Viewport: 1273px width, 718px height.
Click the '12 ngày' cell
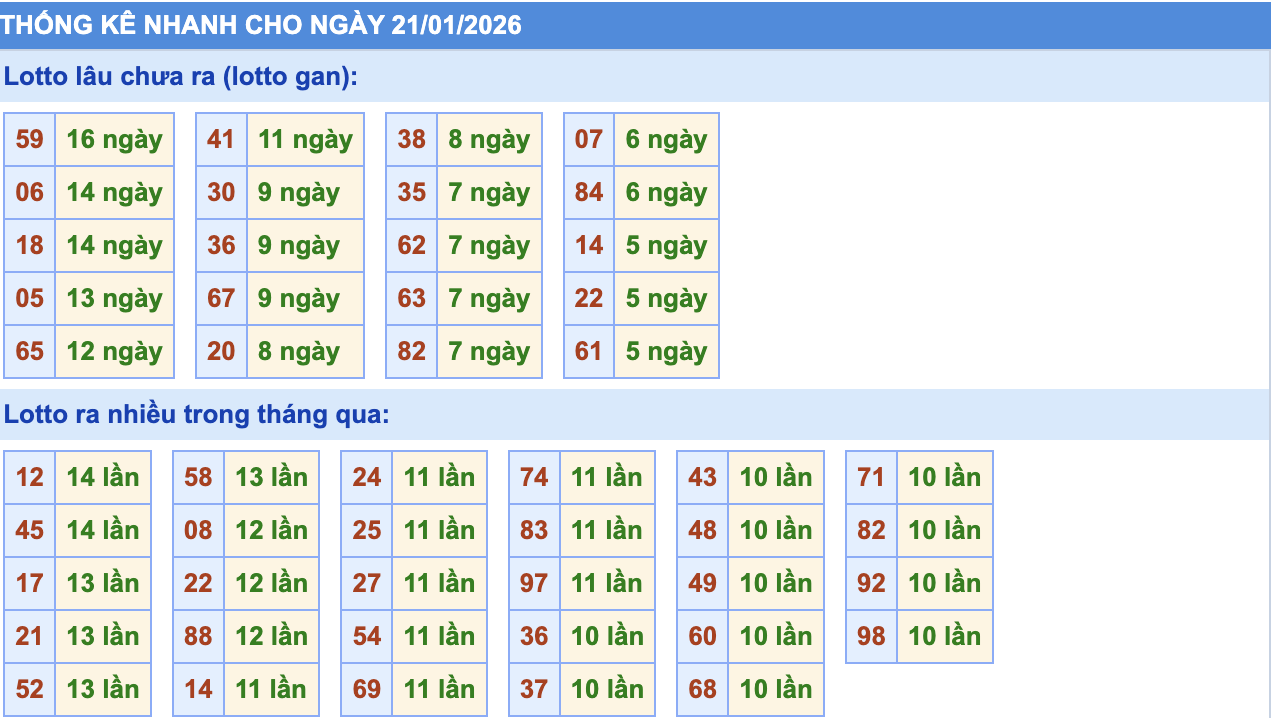(114, 351)
